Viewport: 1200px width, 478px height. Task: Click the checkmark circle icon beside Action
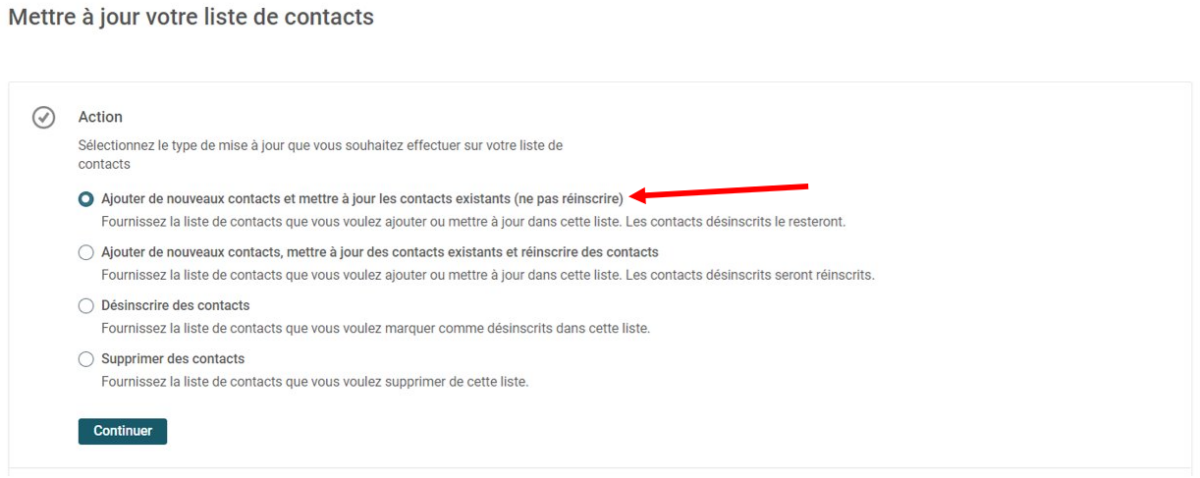point(44,118)
